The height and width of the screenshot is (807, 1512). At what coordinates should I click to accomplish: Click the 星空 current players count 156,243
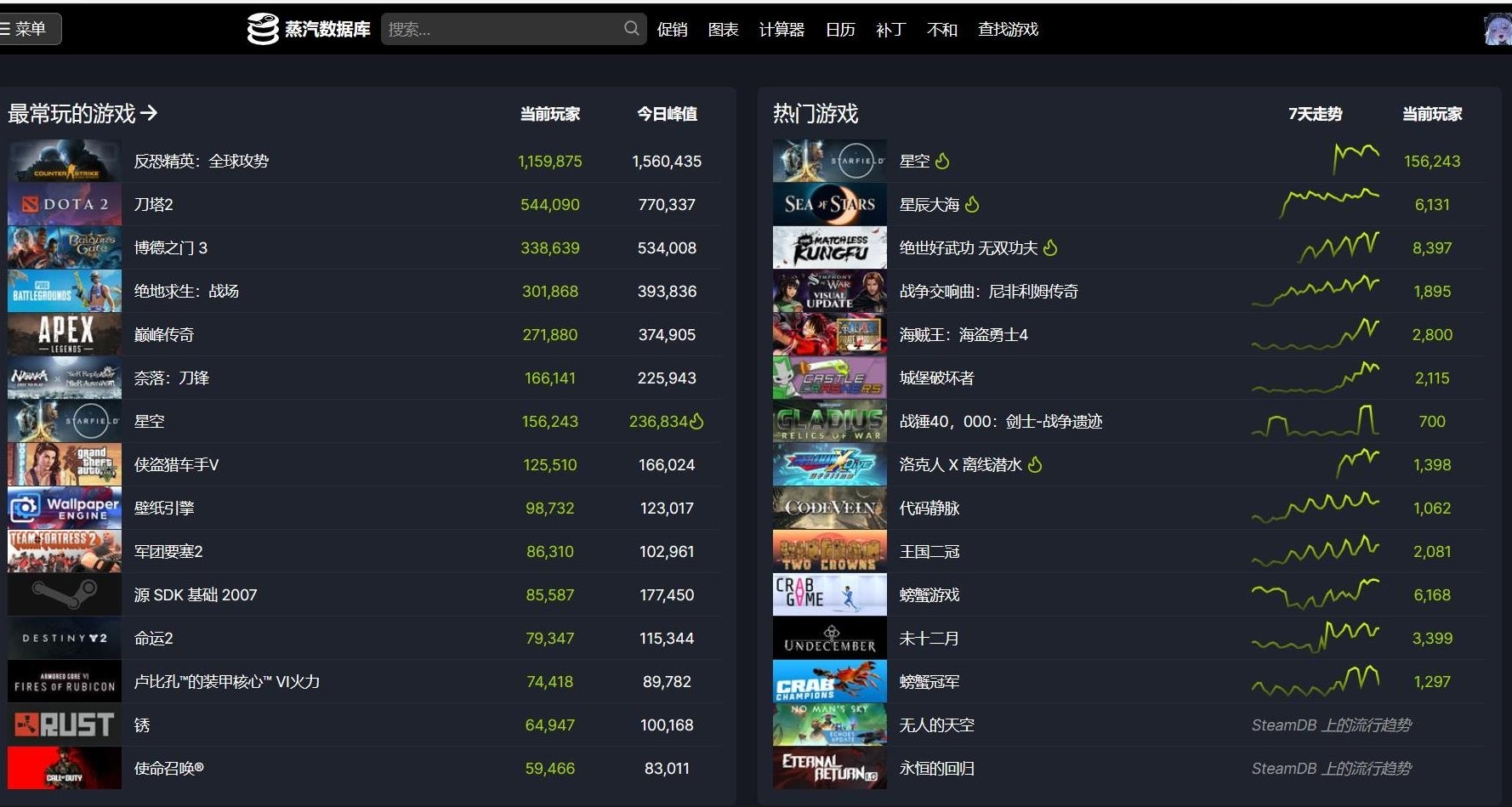(1433, 161)
